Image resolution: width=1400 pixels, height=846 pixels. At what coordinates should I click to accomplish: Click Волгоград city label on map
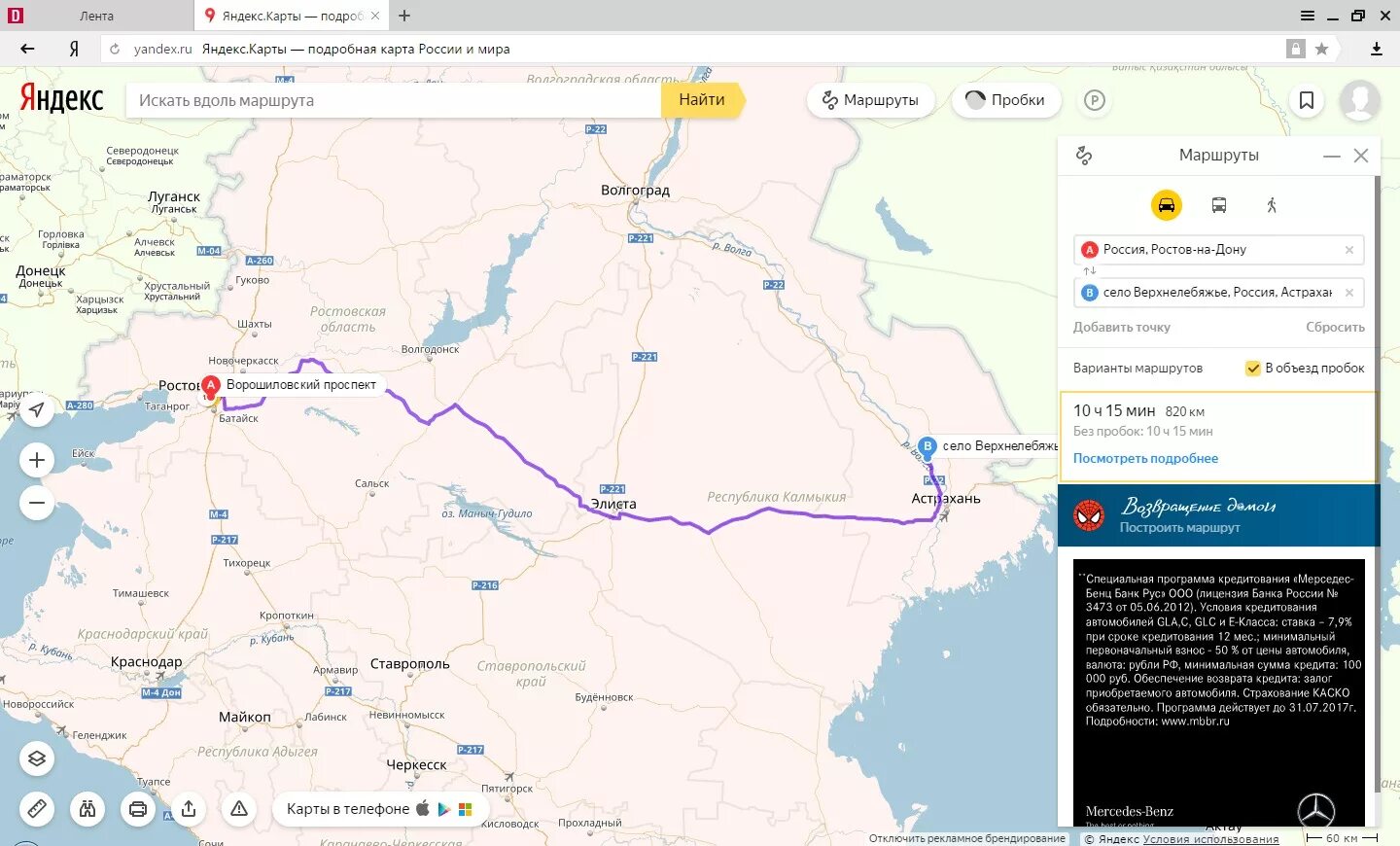[x=635, y=191]
